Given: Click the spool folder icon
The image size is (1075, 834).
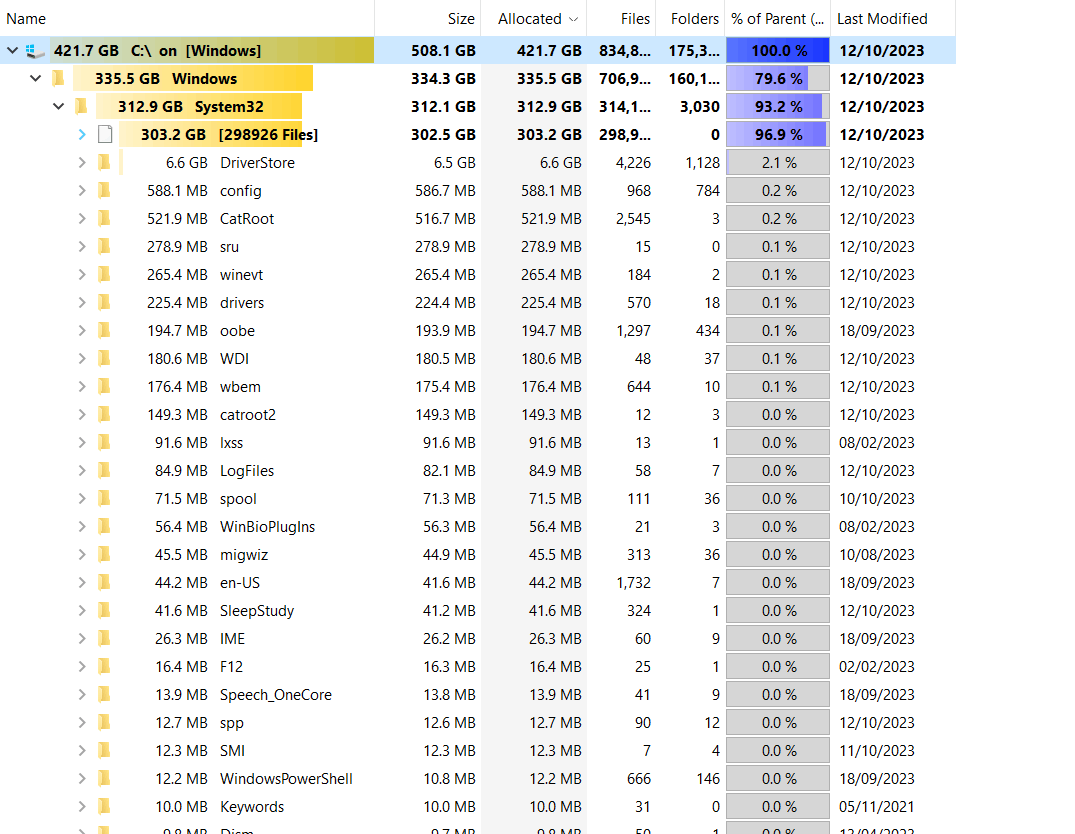Looking at the screenshot, I should point(104,499).
